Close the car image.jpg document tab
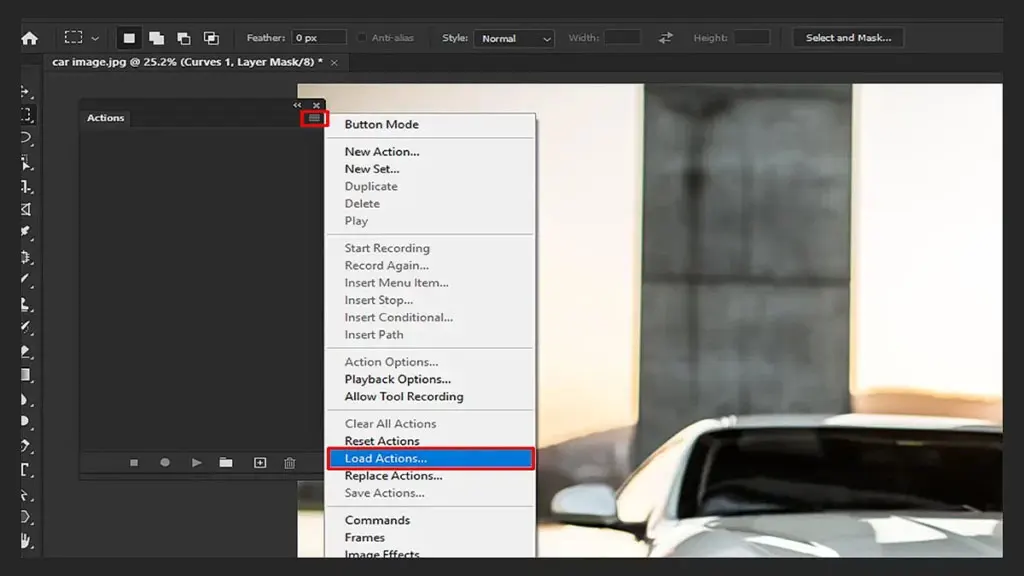The height and width of the screenshot is (576, 1024). [x=334, y=63]
